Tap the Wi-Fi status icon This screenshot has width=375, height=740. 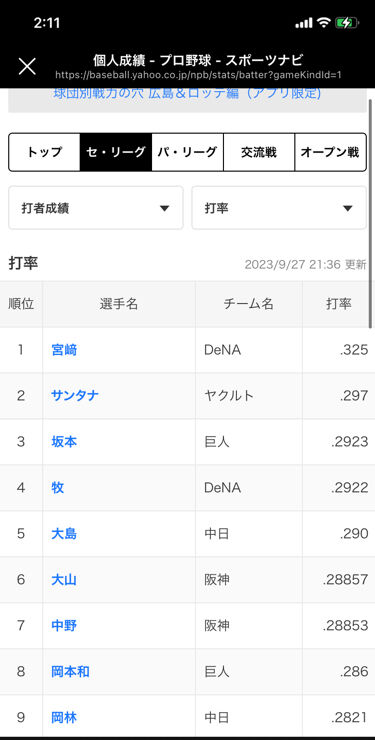point(323,23)
